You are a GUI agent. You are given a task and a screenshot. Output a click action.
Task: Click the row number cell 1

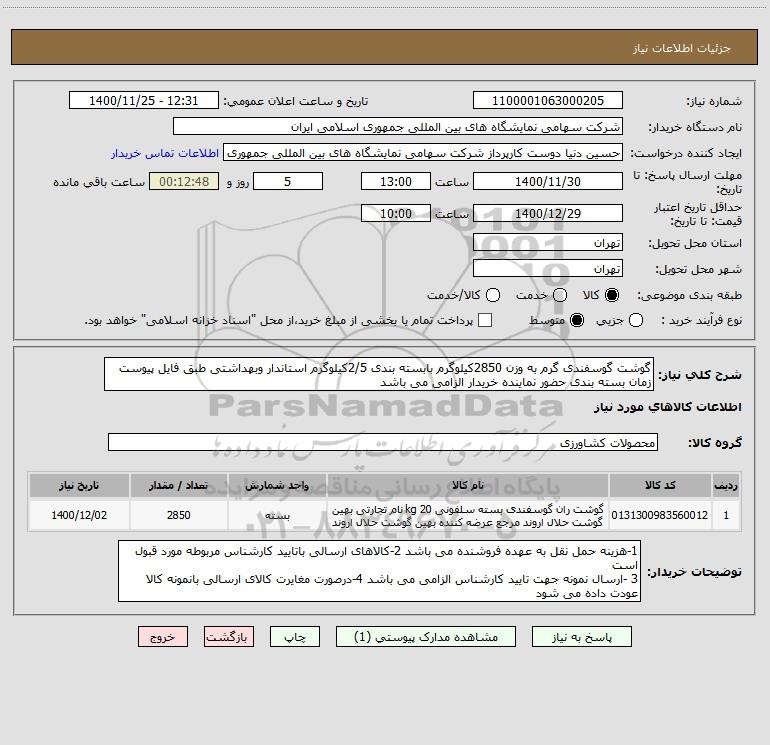pyautogui.click(x=726, y=515)
